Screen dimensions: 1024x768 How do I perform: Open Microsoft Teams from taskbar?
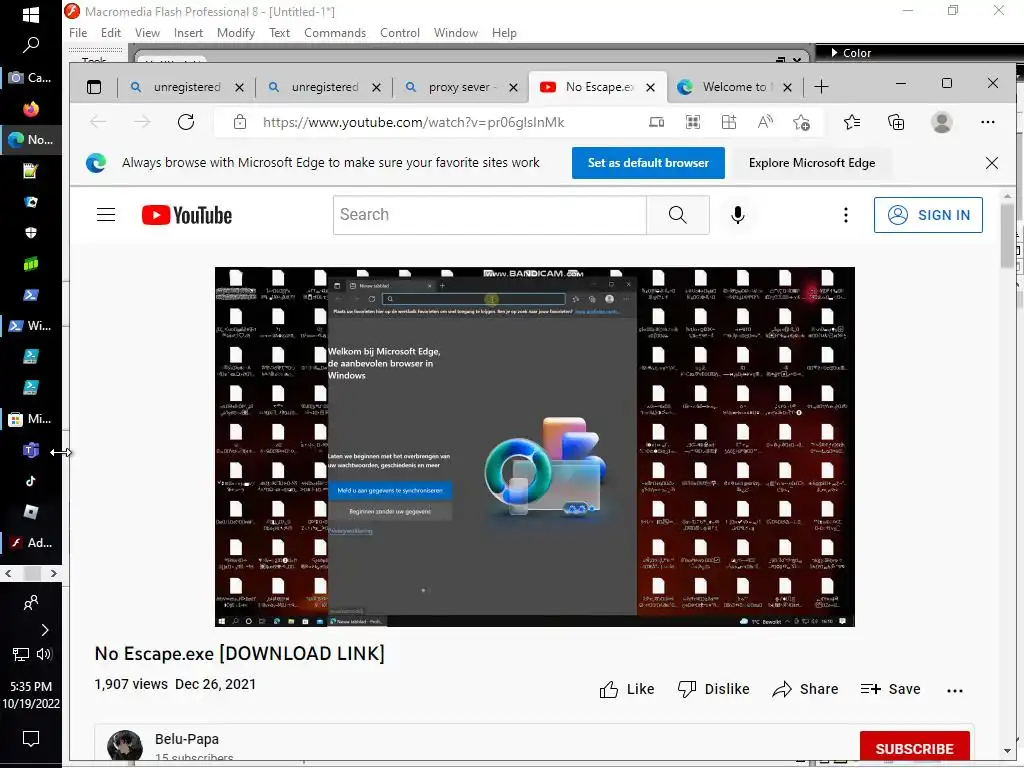point(31,450)
